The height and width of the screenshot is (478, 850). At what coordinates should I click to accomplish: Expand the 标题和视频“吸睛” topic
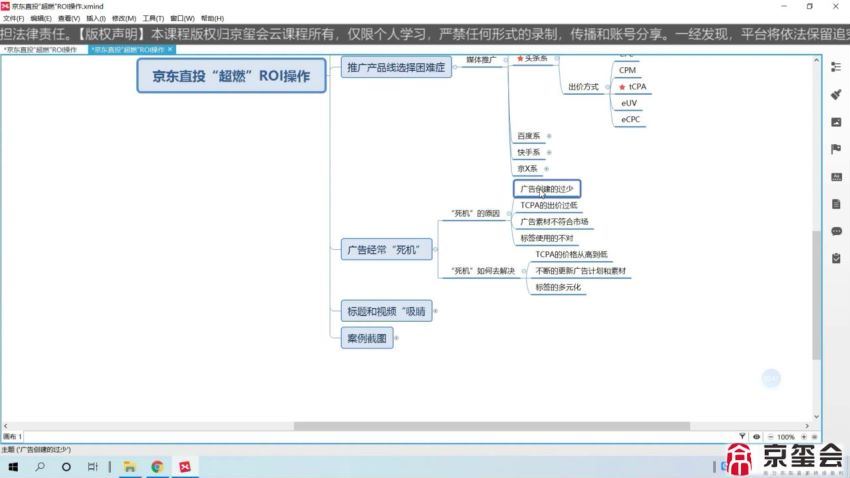(x=435, y=311)
